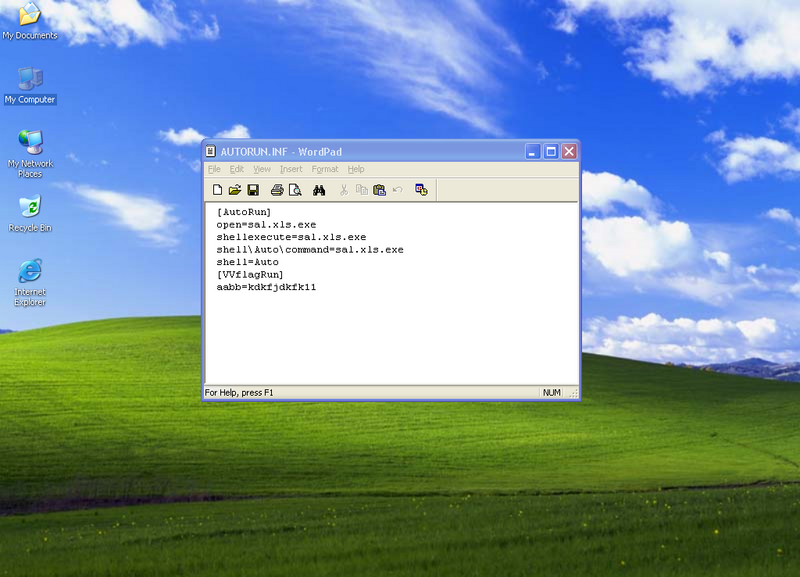The height and width of the screenshot is (577, 800).
Task: Open the Edit menu
Action: point(237,169)
